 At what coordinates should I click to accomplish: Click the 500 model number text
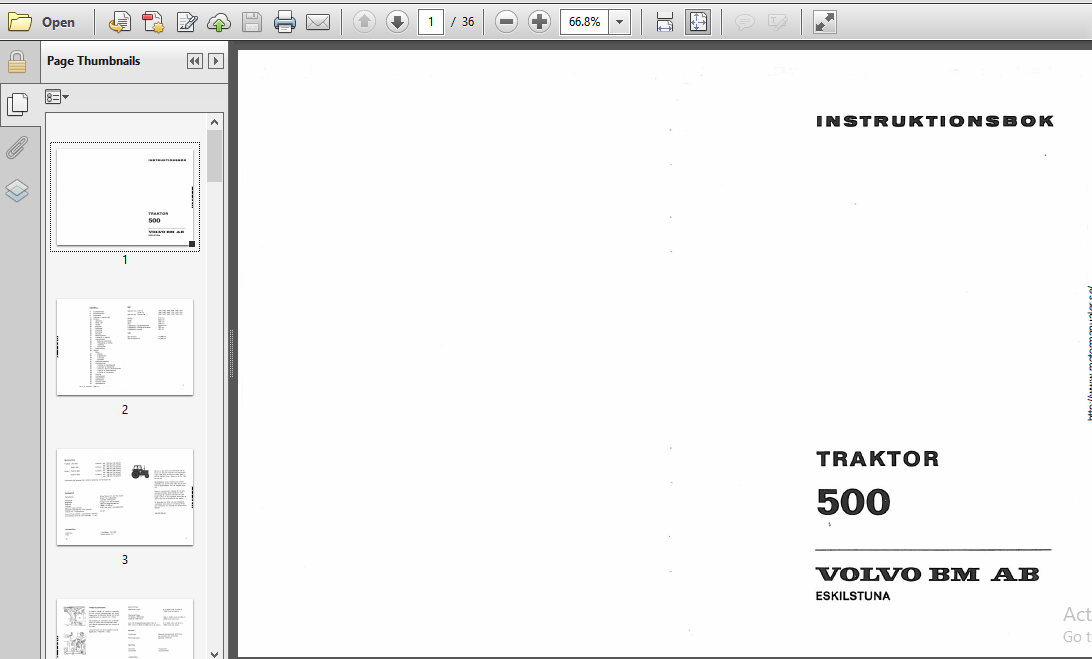853,502
